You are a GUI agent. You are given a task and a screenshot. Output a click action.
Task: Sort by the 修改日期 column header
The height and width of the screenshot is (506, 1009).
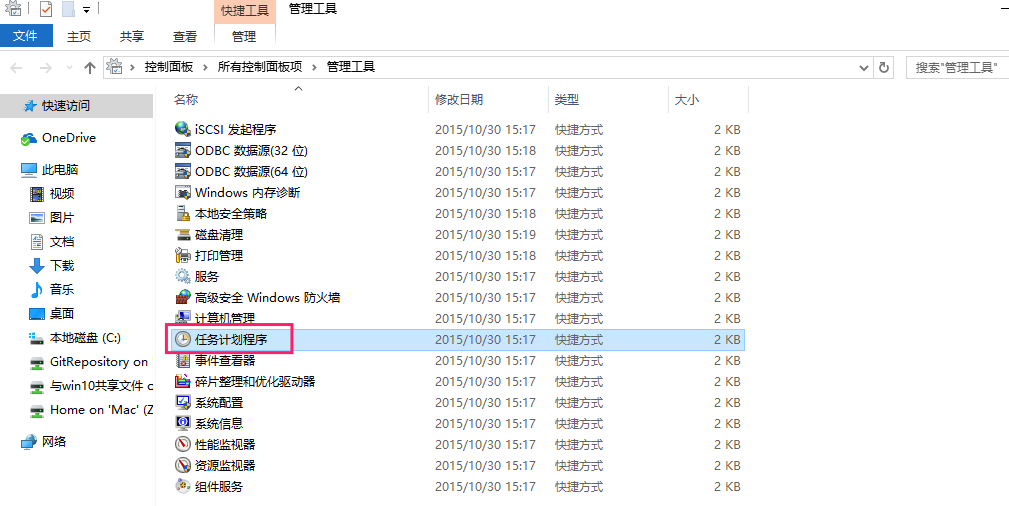tap(459, 99)
